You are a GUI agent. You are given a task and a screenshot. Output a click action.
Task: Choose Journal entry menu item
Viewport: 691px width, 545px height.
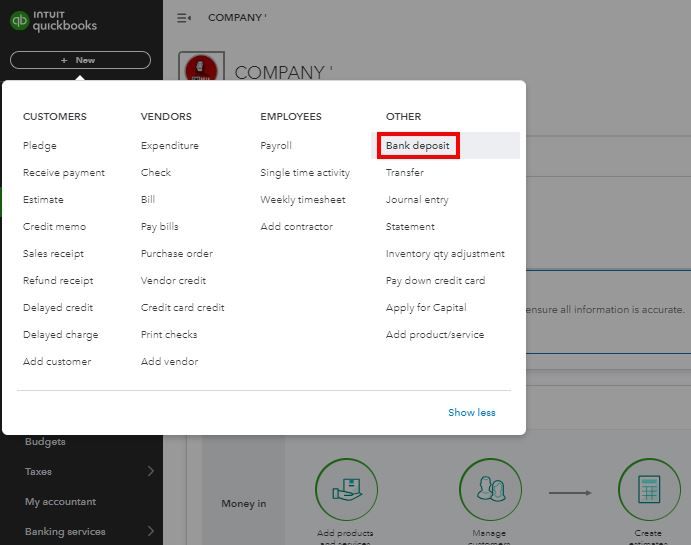(417, 199)
